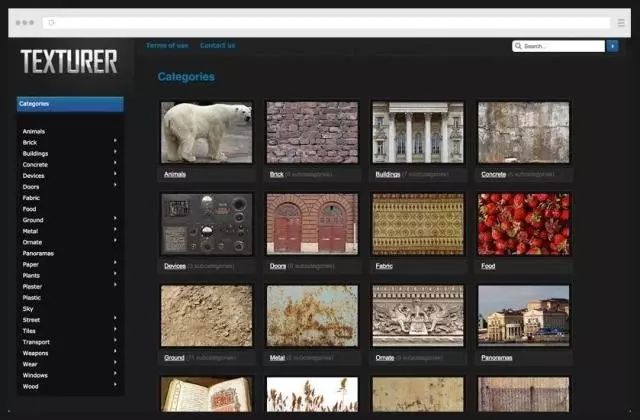Open Devices in the sidebar menu
Screen dimensions: 640x420
click(33, 176)
